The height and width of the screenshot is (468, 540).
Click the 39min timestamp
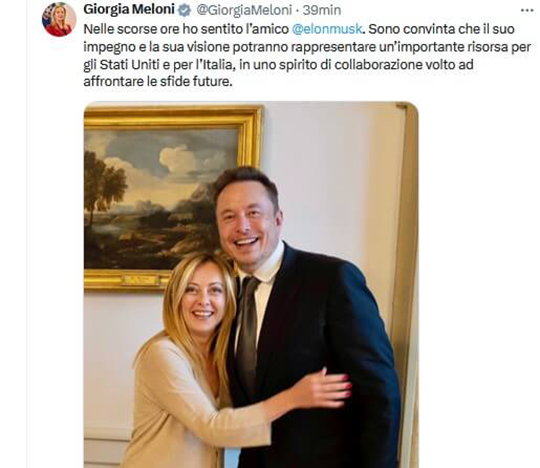coord(322,10)
